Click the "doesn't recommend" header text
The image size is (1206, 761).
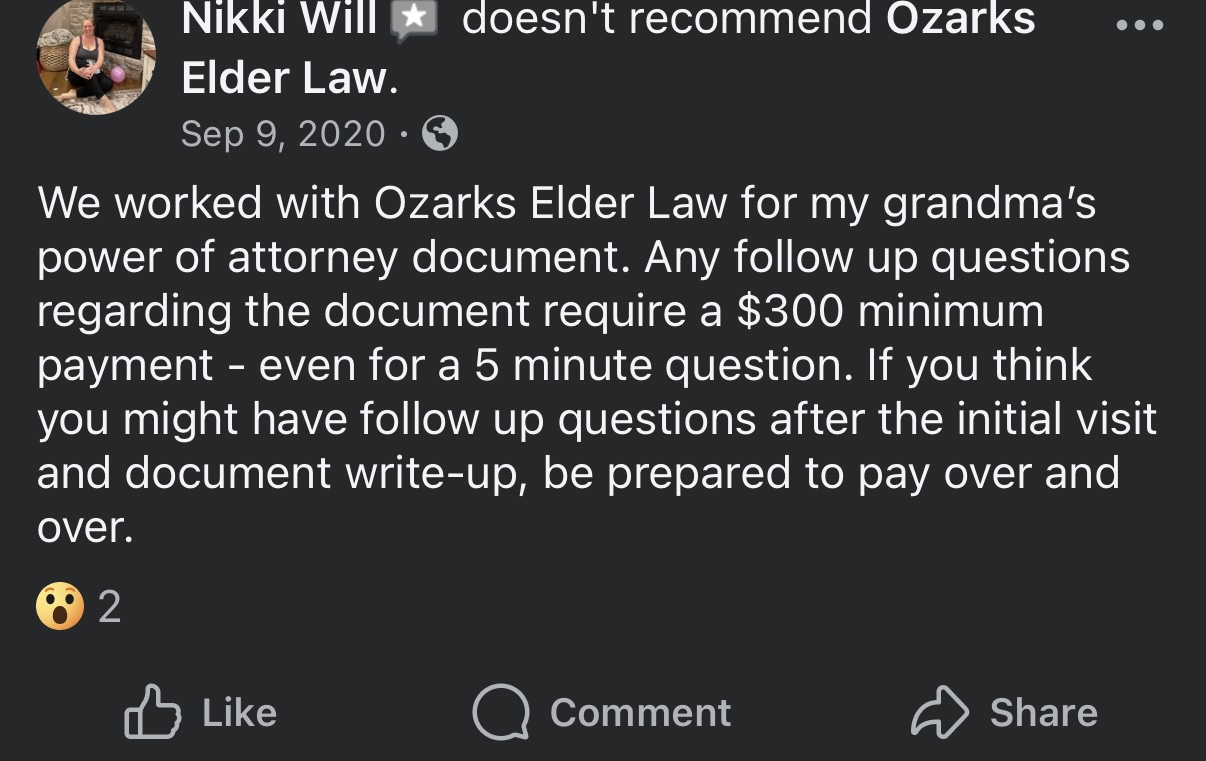667,19
